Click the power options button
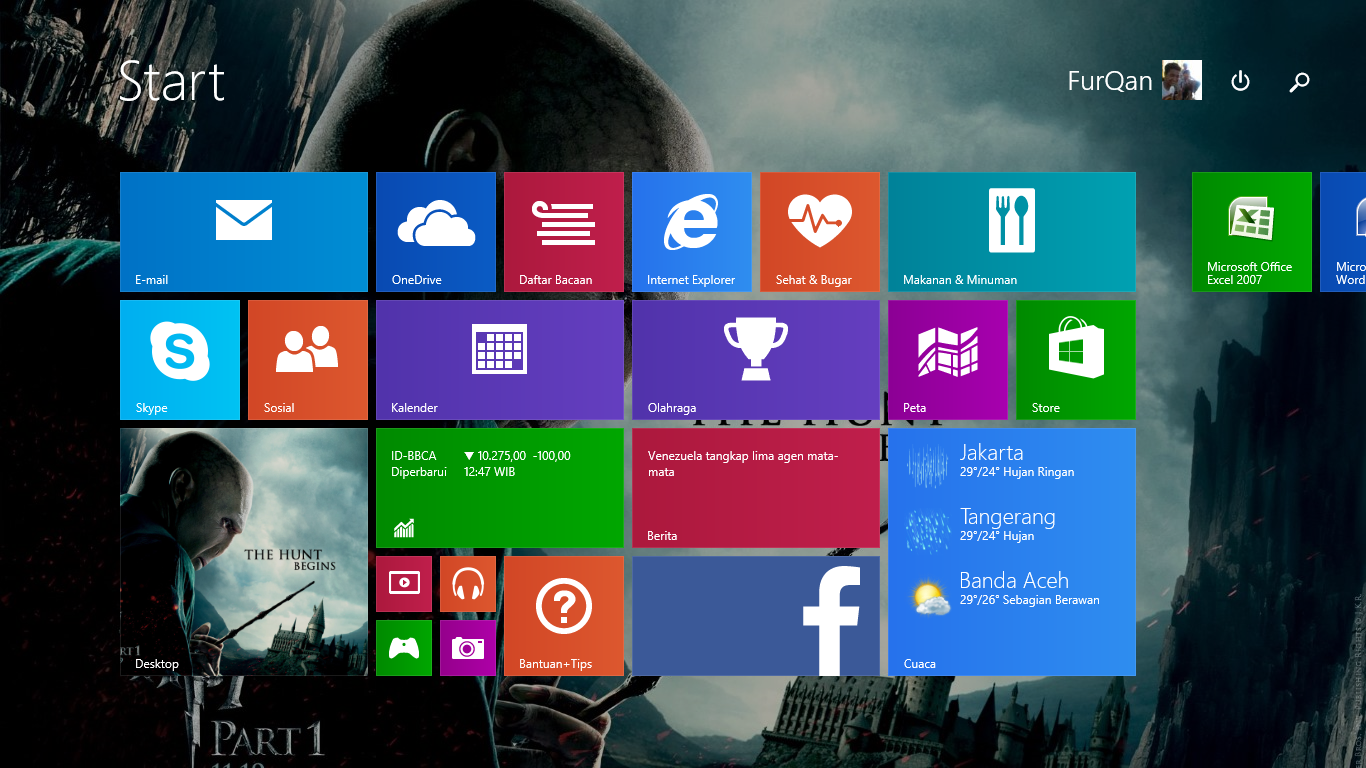The width and height of the screenshot is (1366, 768). pos(1240,81)
